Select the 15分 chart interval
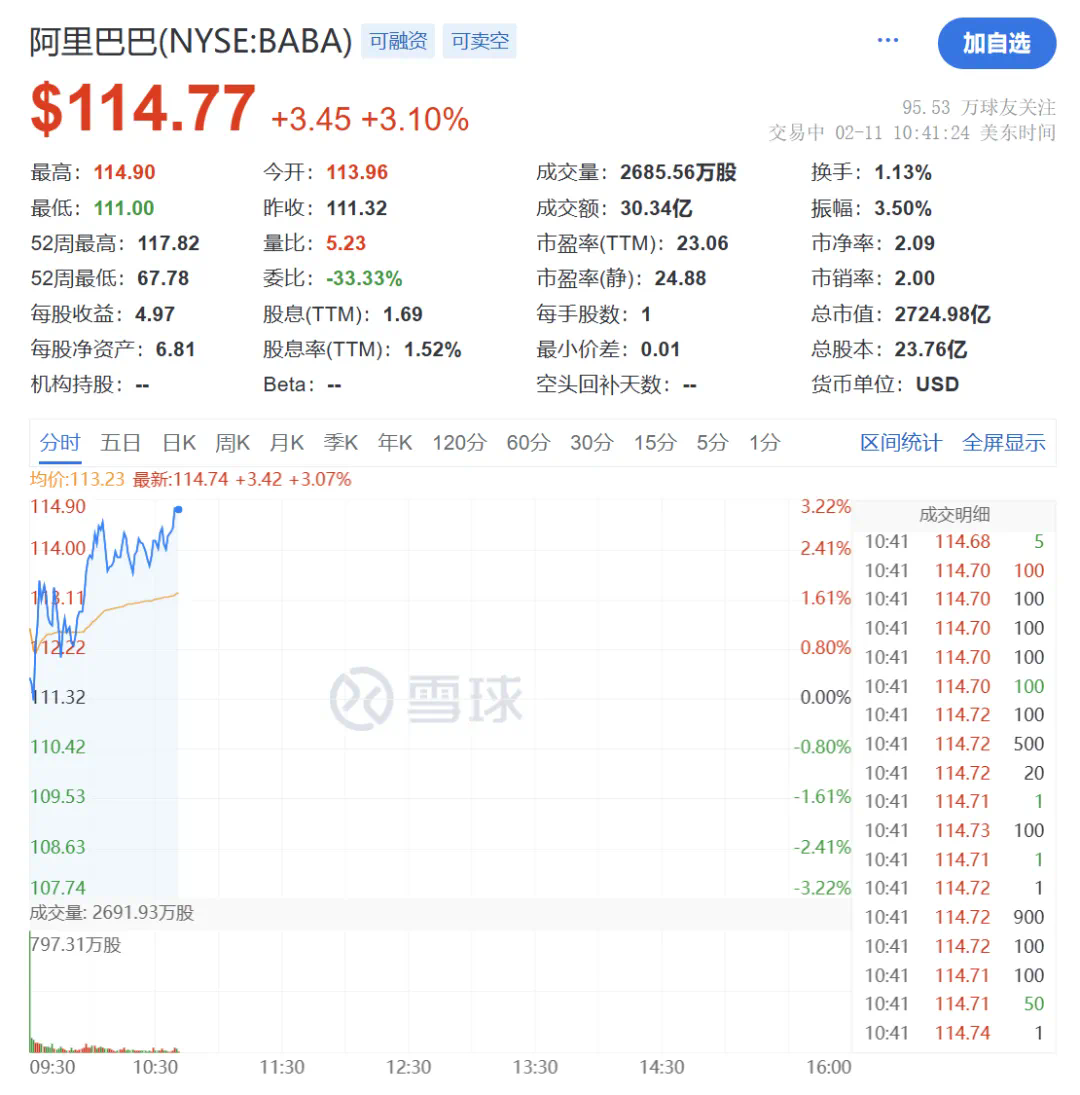 click(x=655, y=442)
